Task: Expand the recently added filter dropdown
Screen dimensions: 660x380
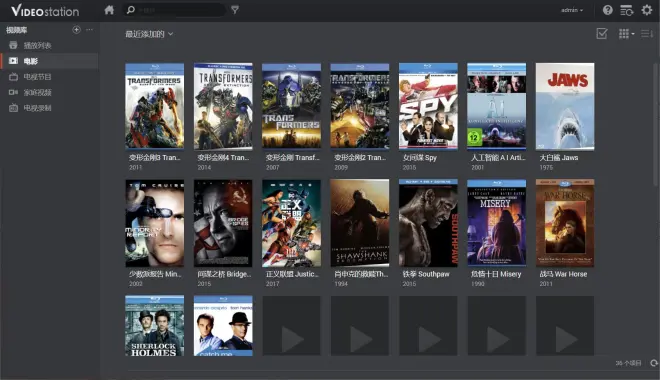Action: 149,34
